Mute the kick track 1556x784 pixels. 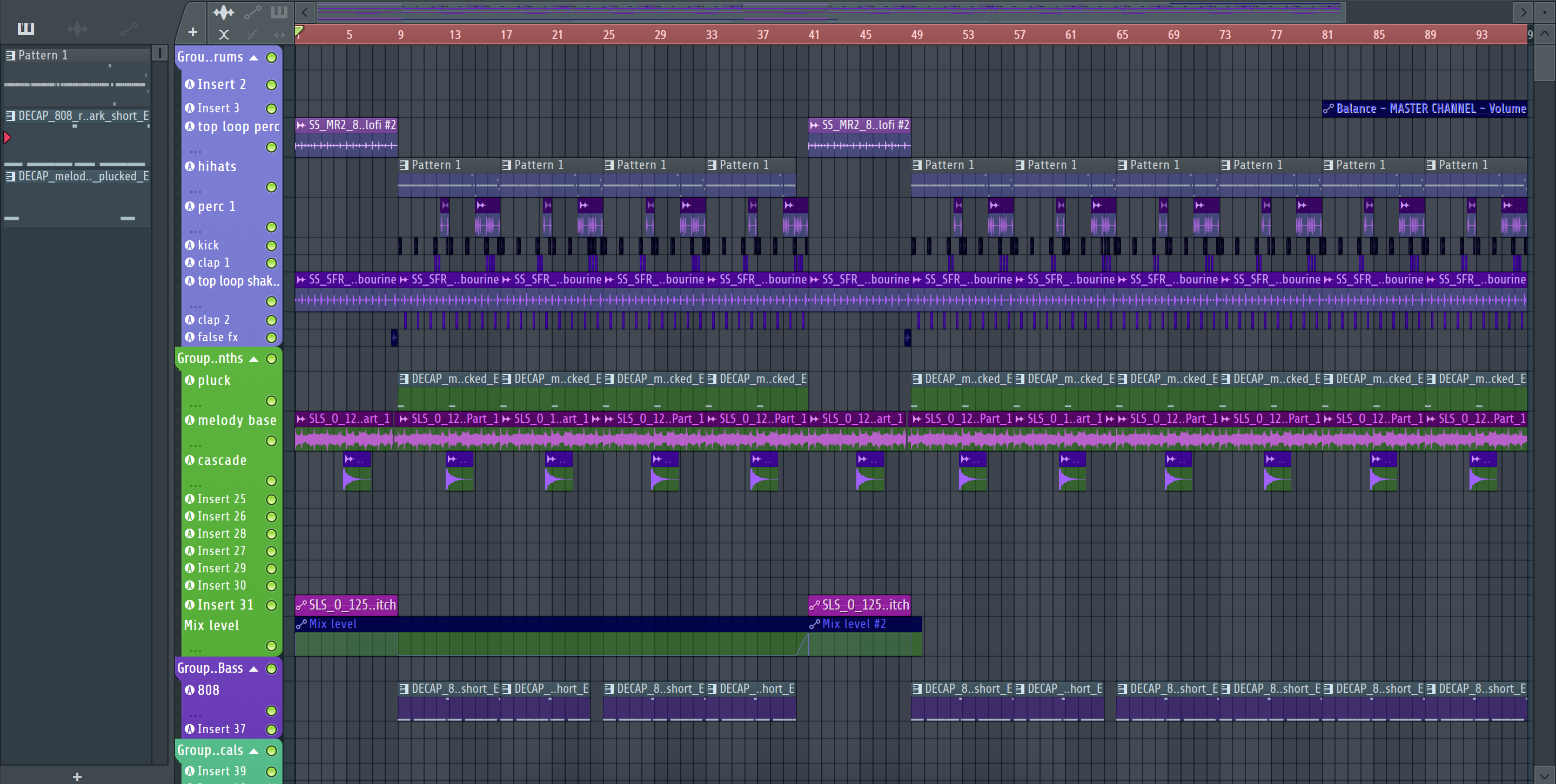(272, 246)
